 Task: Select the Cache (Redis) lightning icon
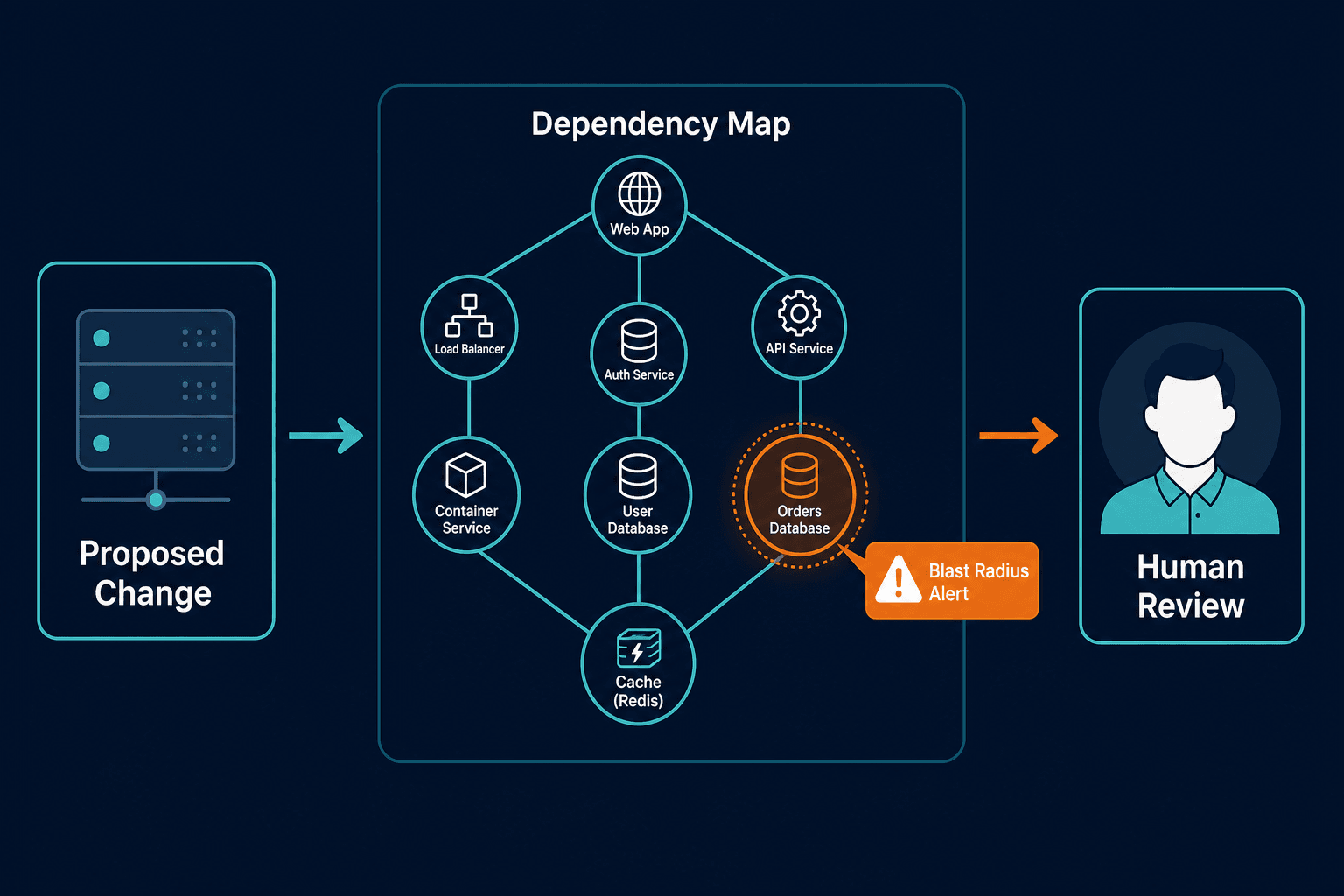(639, 648)
